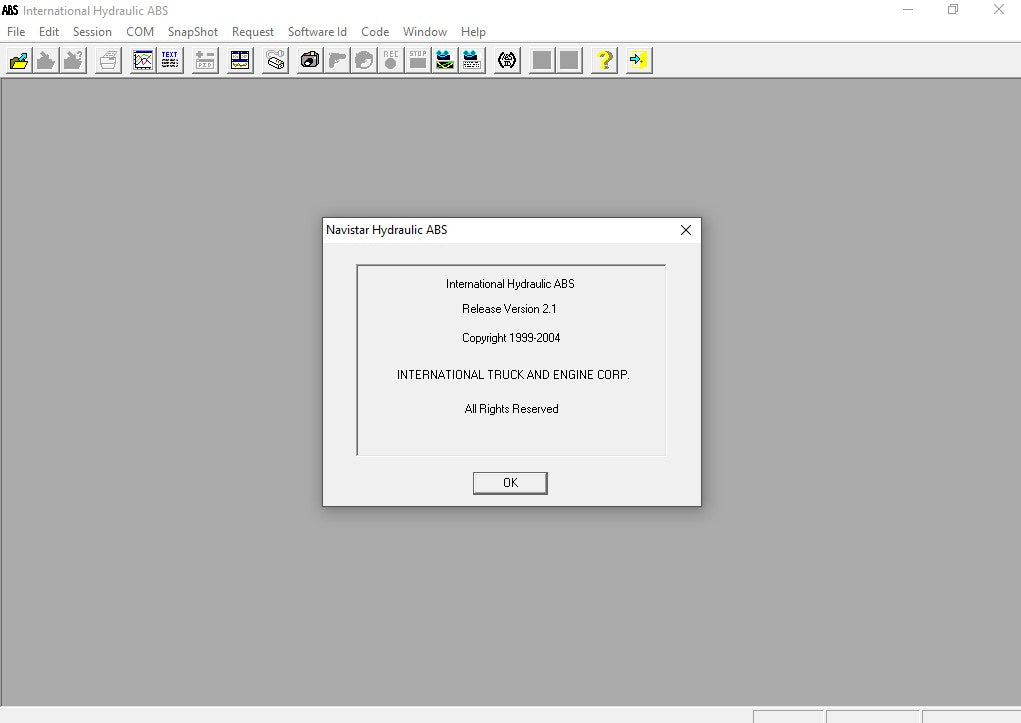Open the COM menu
This screenshot has height=723, width=1021.
click(140, 32)
